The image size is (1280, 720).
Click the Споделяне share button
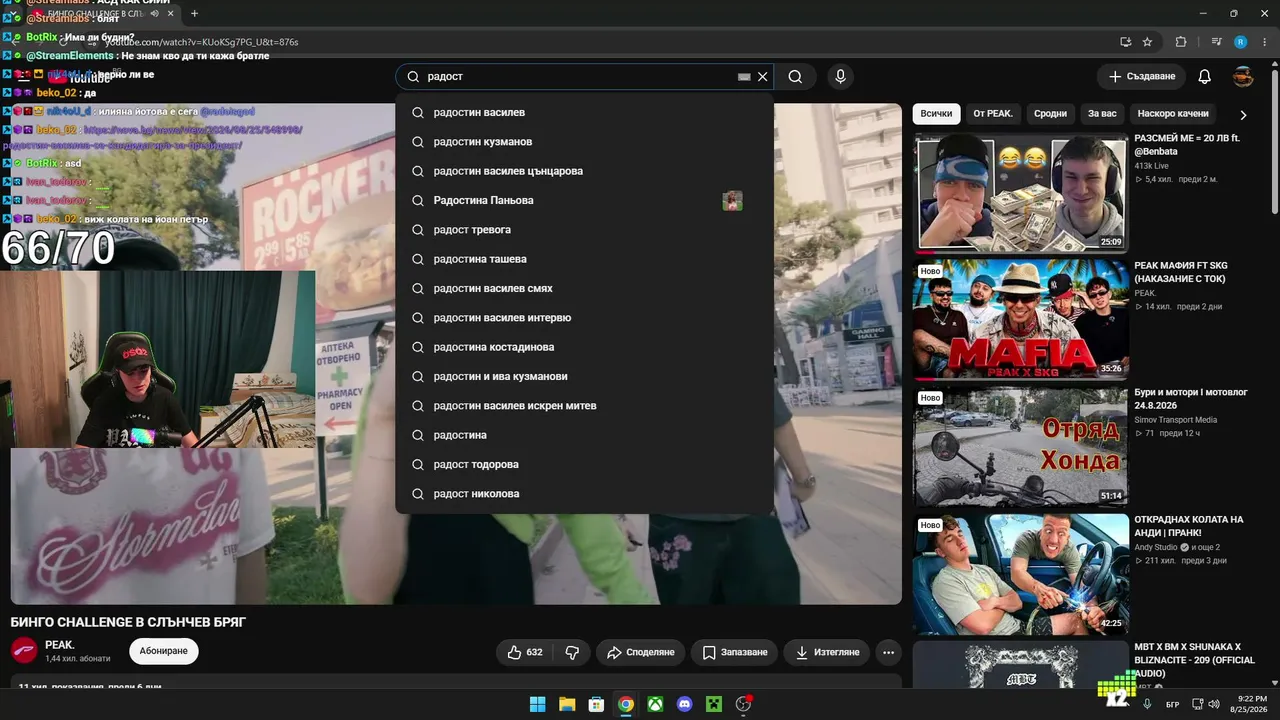[x=641, y=652]
